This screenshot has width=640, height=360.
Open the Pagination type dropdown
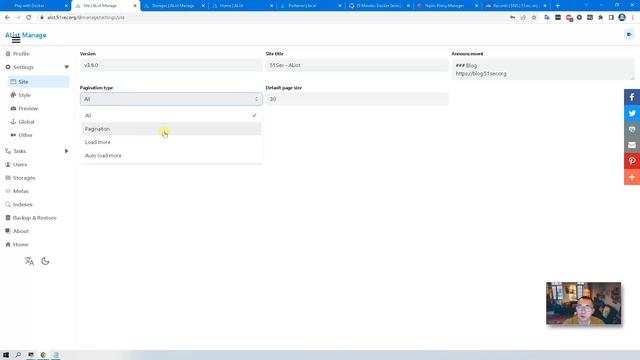(171, 99)
